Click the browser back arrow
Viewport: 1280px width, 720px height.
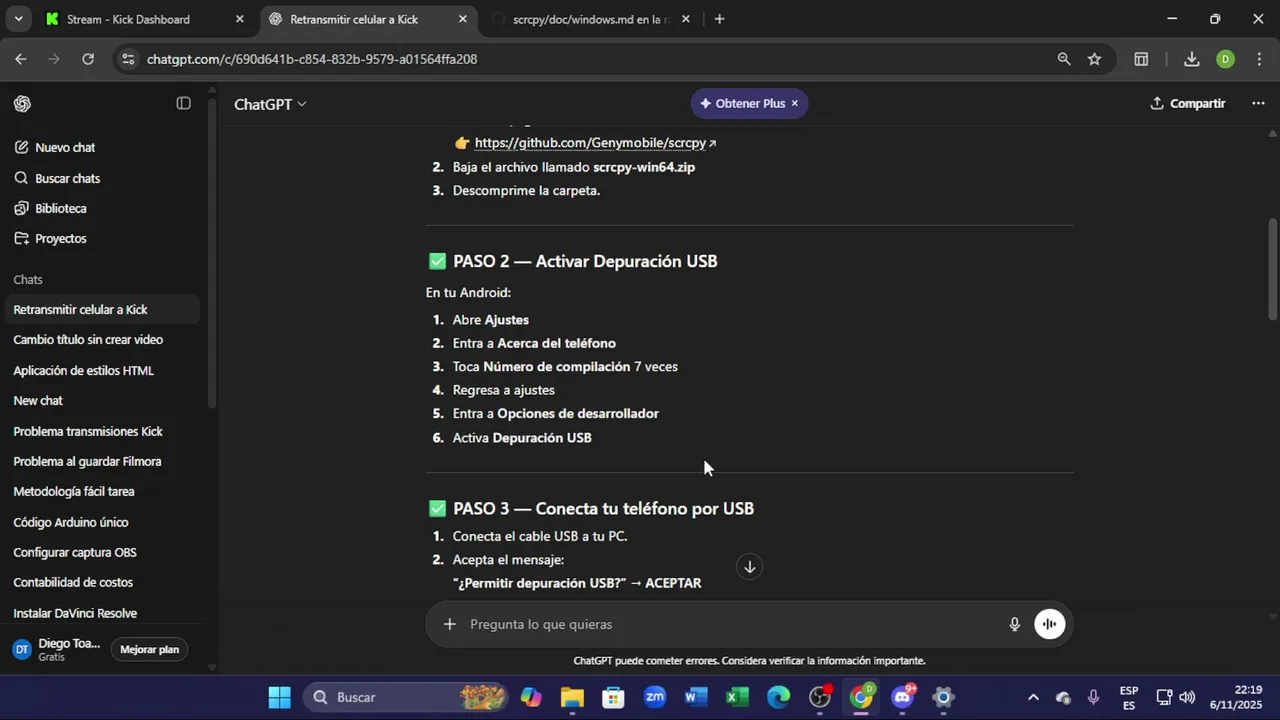tap(21, 59)
